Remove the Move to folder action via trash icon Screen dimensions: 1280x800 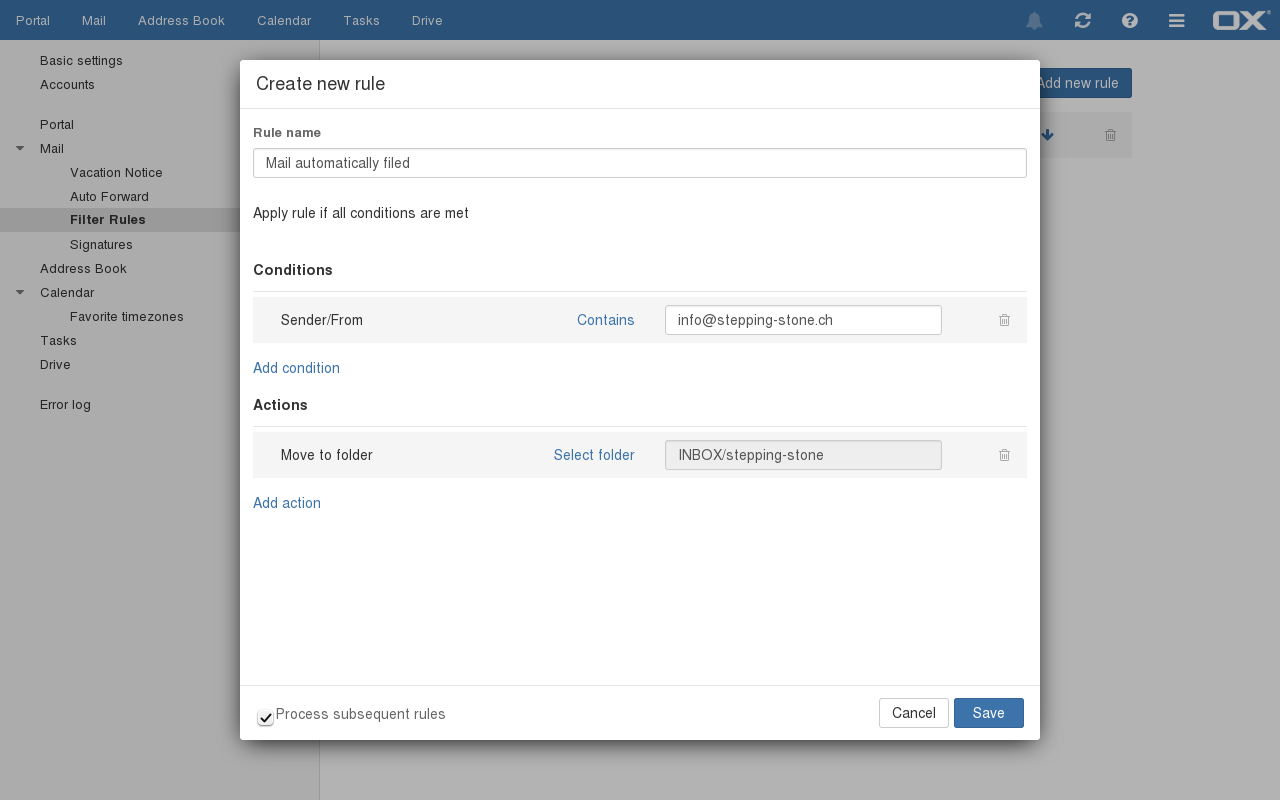click(1004, 455)
